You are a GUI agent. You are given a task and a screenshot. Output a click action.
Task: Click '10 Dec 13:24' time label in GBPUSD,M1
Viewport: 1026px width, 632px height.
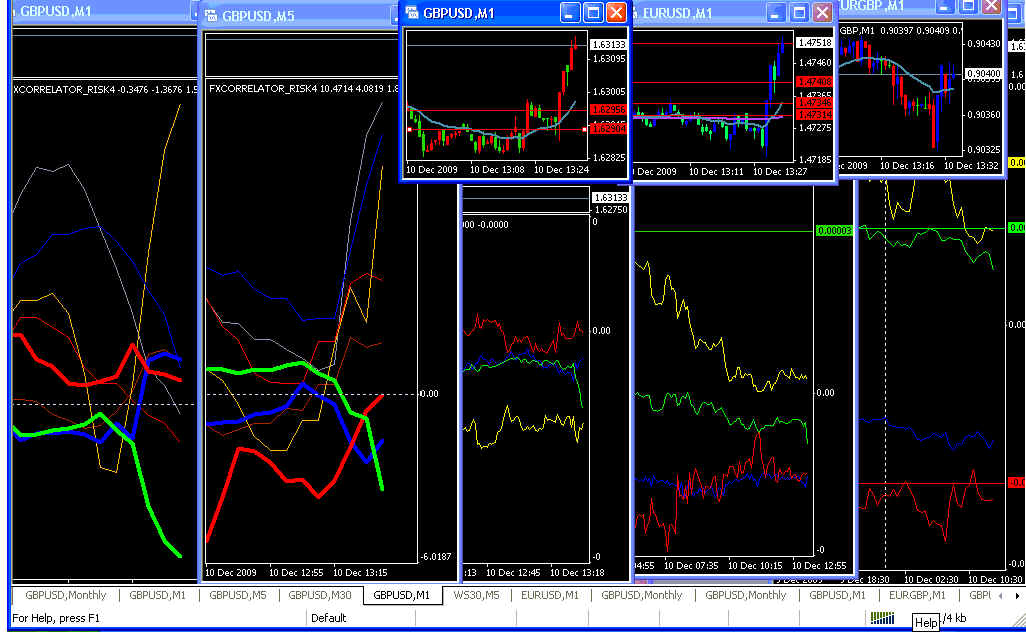(x=561, y=170)
